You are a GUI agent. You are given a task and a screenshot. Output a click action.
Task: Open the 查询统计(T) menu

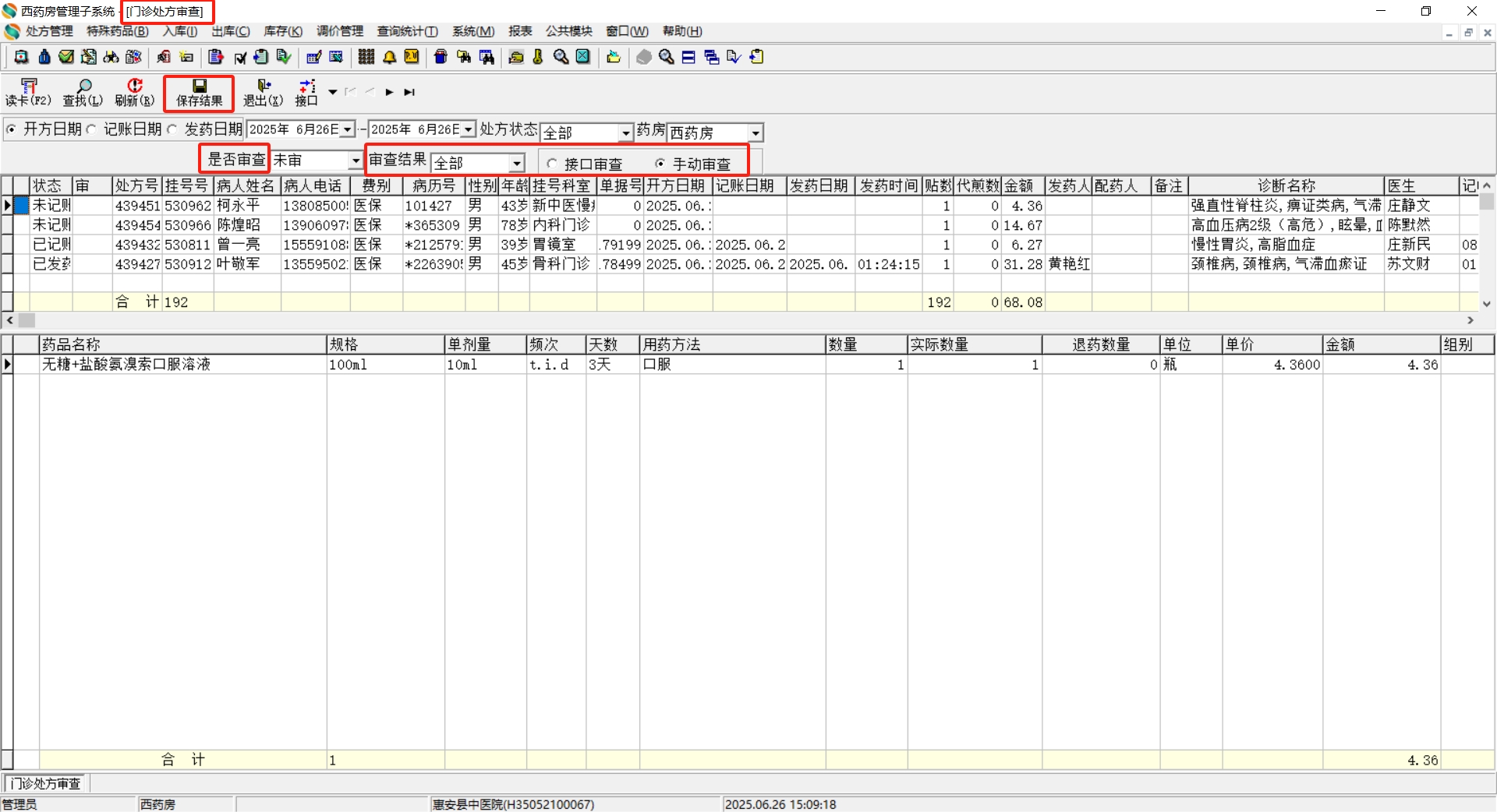(x=407, y=31)
